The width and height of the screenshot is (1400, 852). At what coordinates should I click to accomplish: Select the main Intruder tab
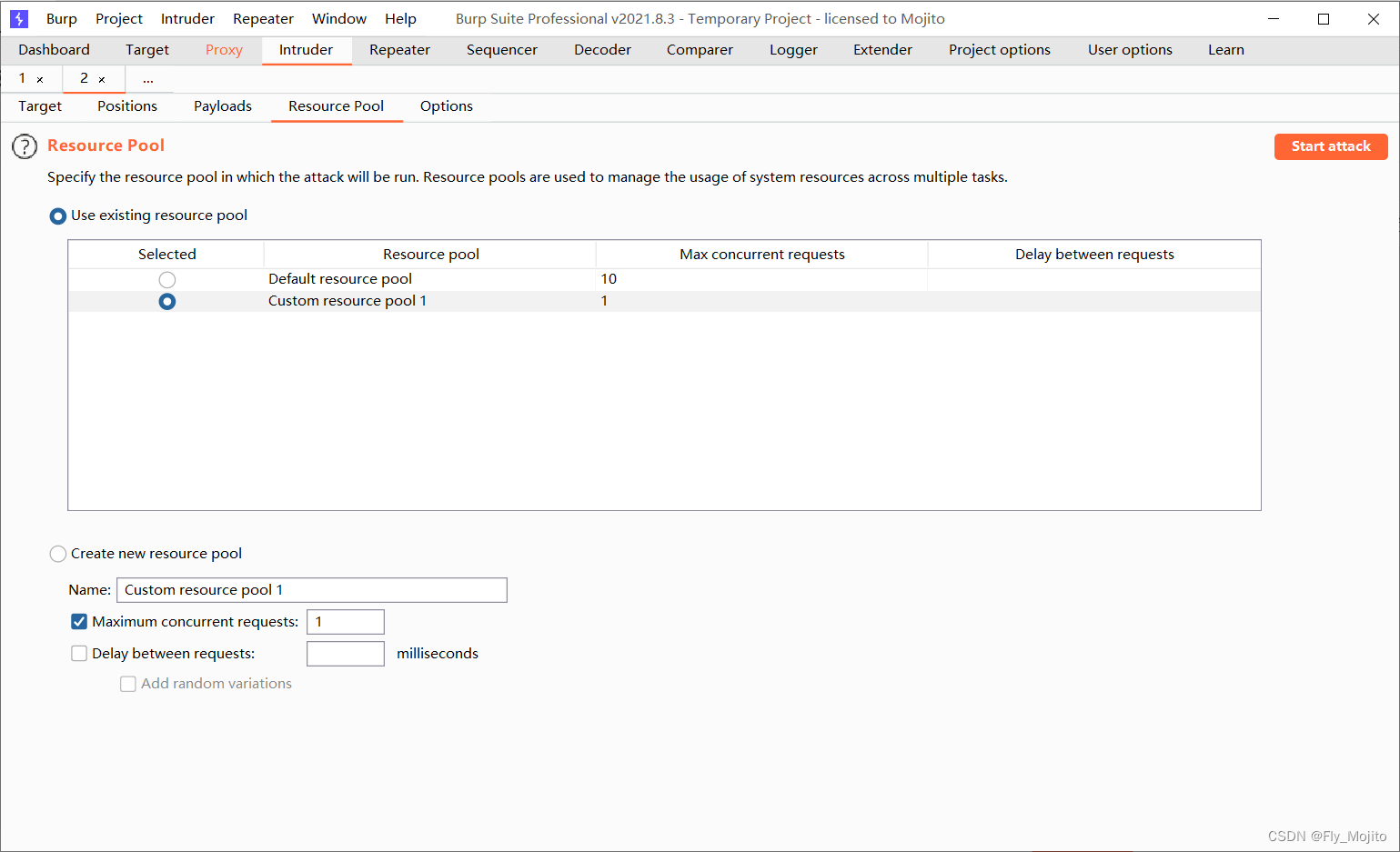coord(306,50)
